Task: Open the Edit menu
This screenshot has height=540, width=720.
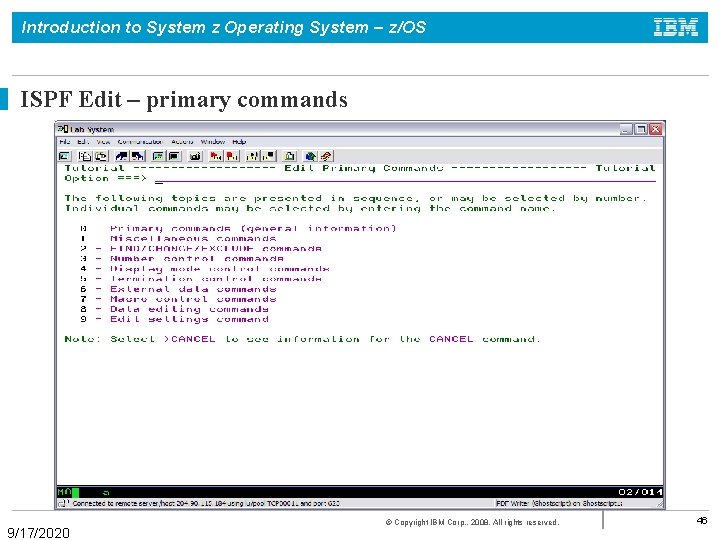Action: click(x=83, y=142)
